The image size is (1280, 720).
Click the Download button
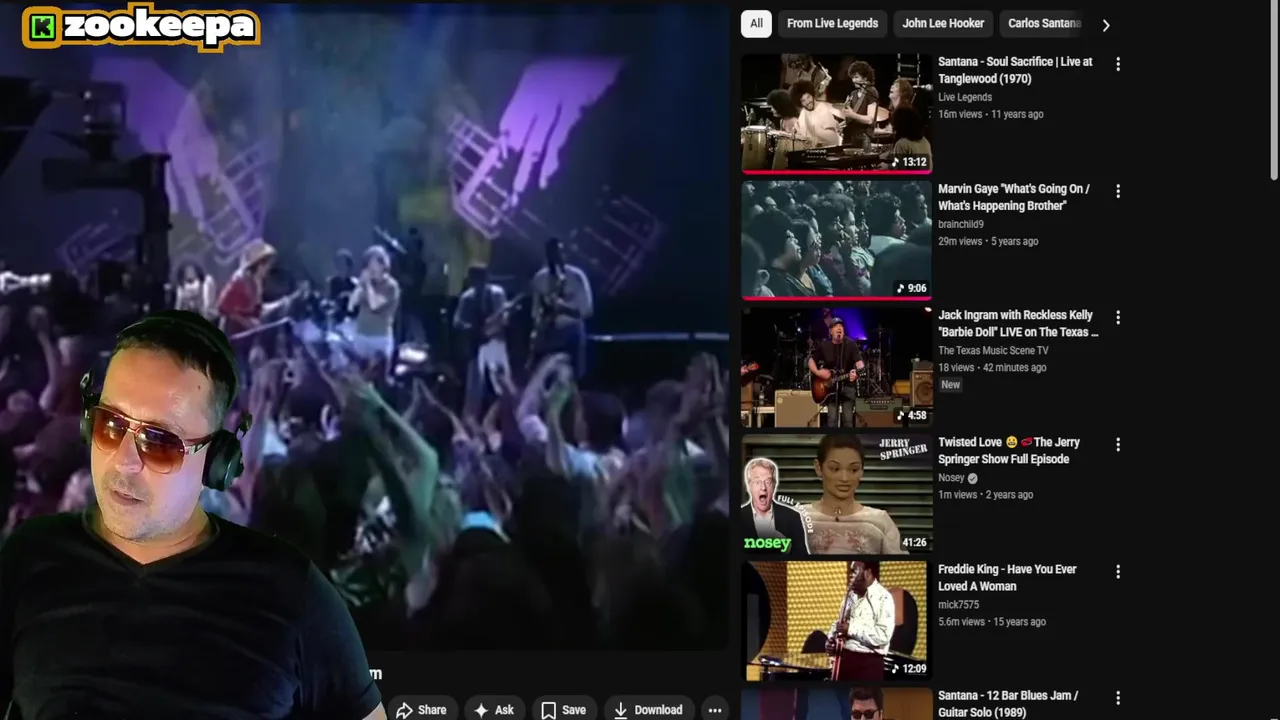pyautogui.click(x=648, y=710)
